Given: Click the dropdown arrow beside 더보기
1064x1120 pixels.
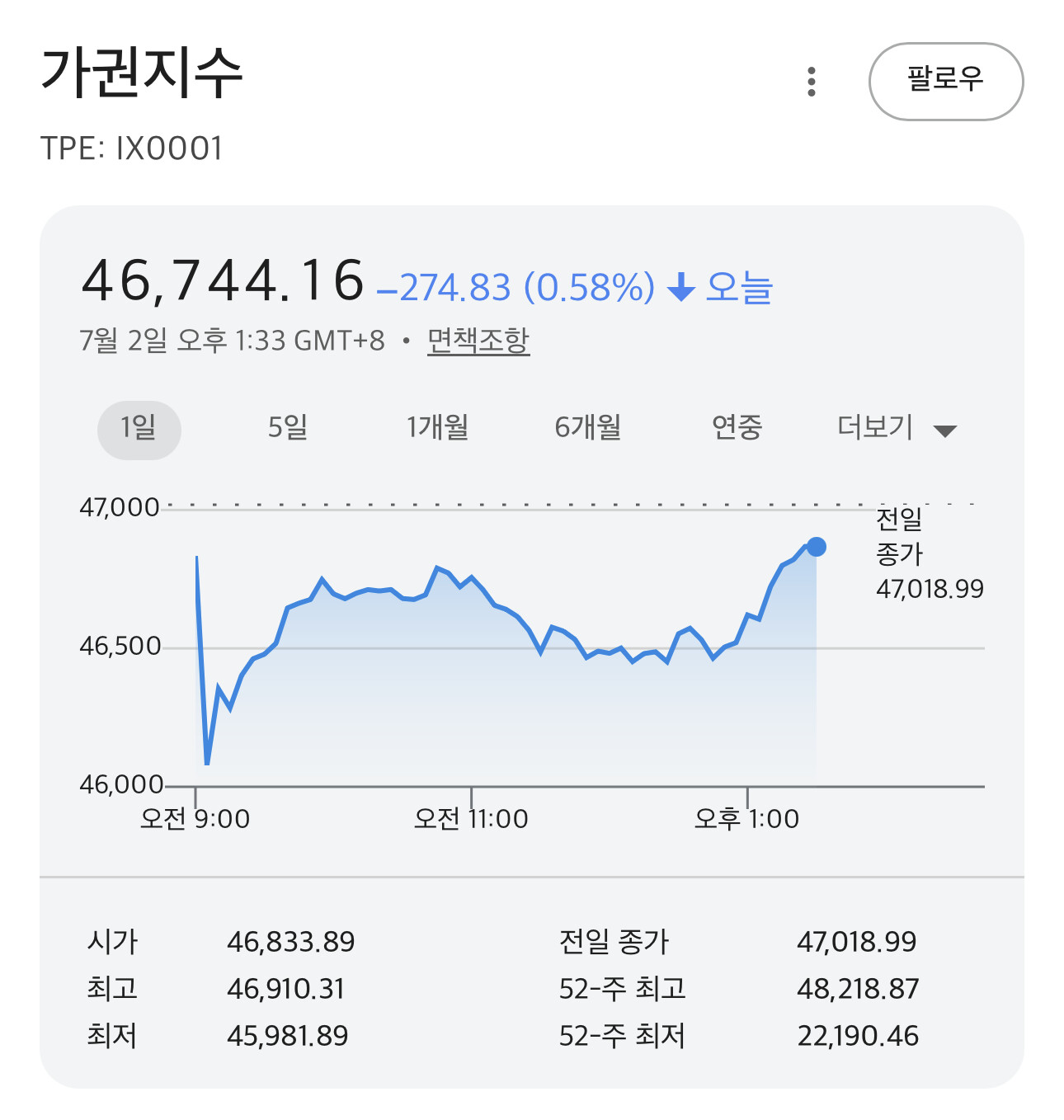Looking at the screenshot, I should [x=944, y=431].
